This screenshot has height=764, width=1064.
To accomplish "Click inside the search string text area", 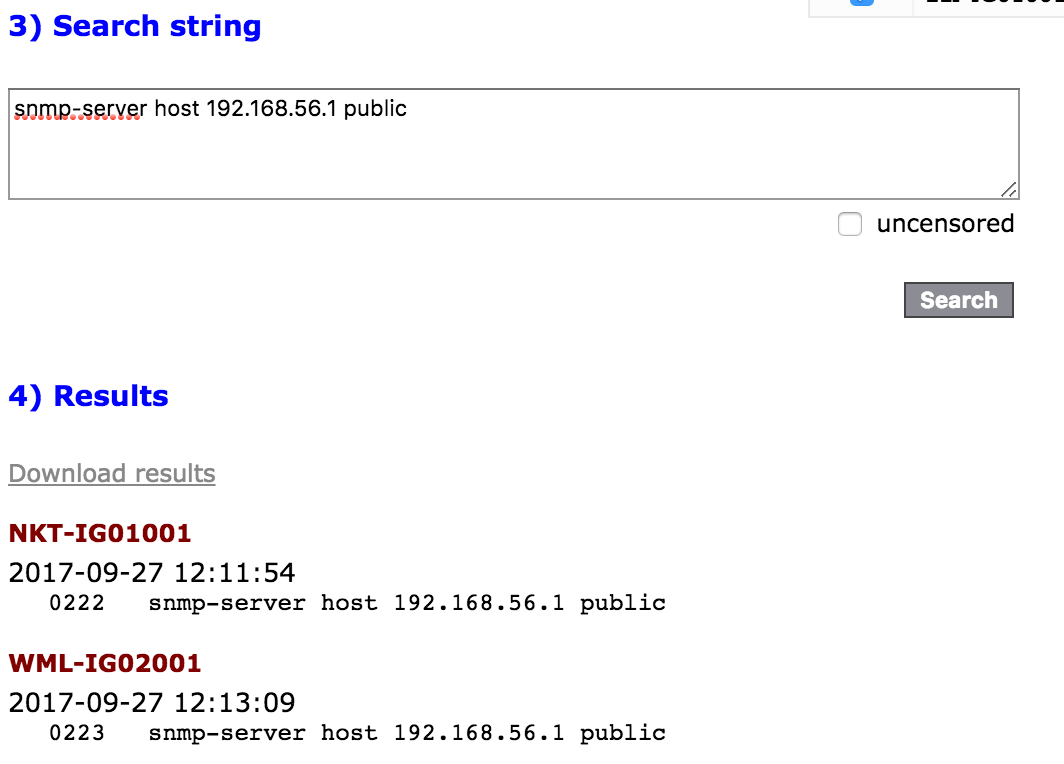I will point(512,150).
